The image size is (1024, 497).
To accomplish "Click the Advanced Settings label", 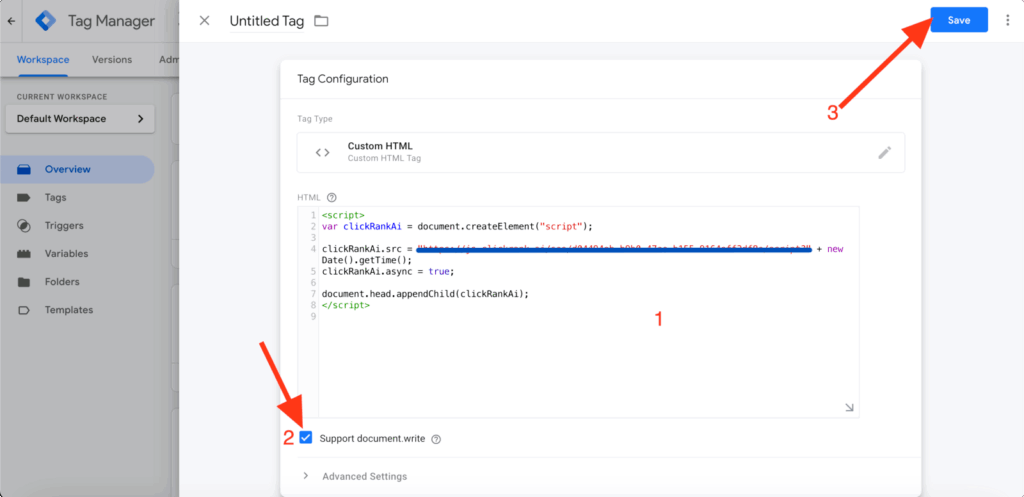I will [x=364, y=477].
